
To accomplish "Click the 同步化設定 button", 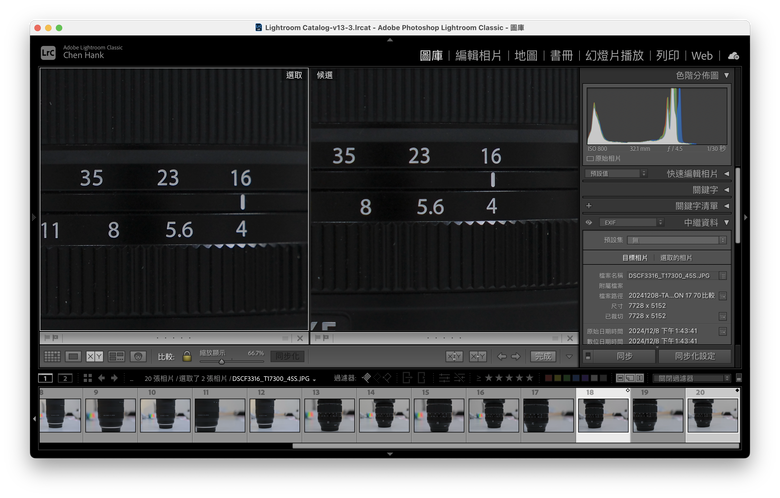I will pos(694,356).
